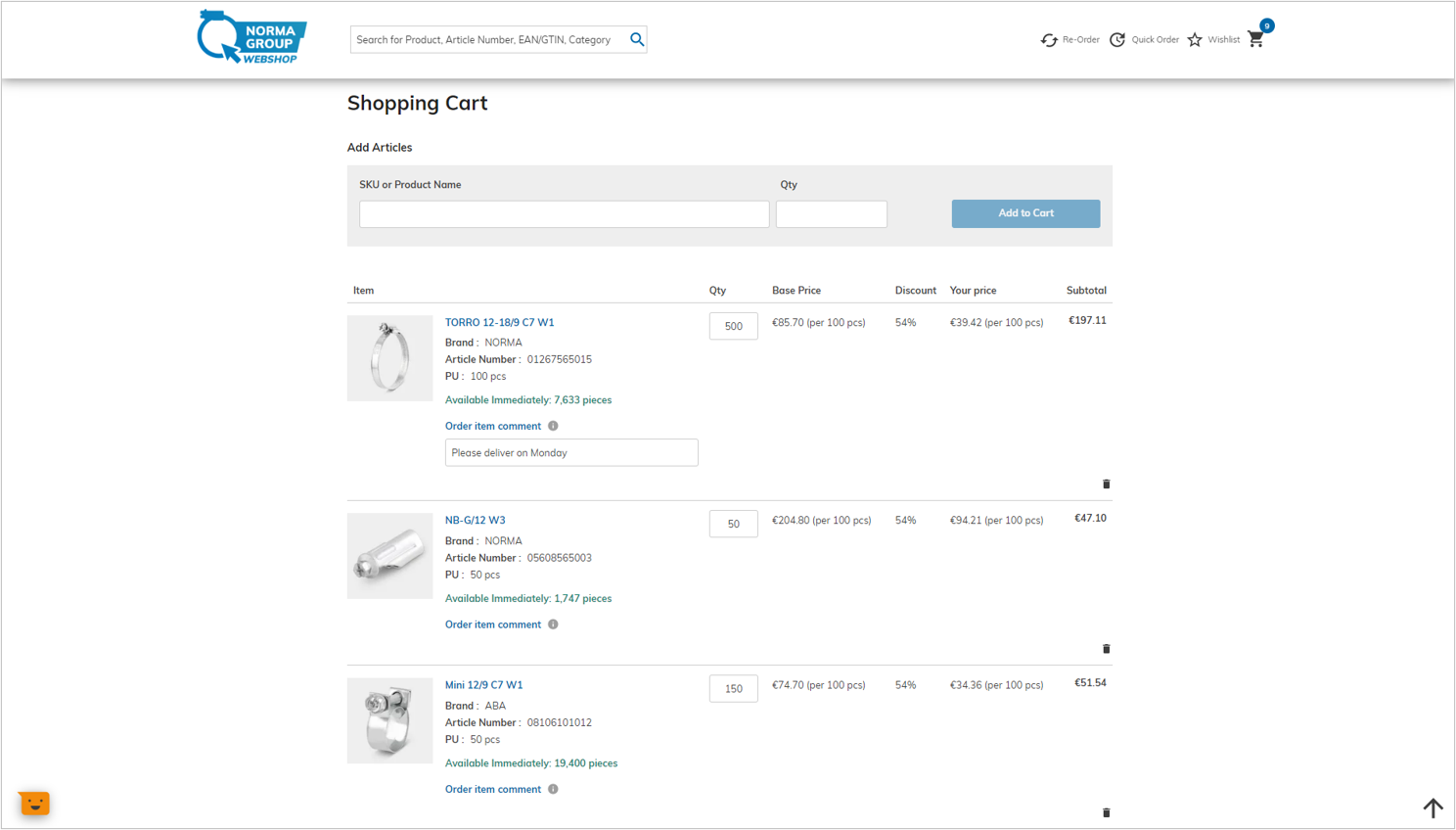
Task: Edit quantity field showing 150
Action: [x=733, y=689]
